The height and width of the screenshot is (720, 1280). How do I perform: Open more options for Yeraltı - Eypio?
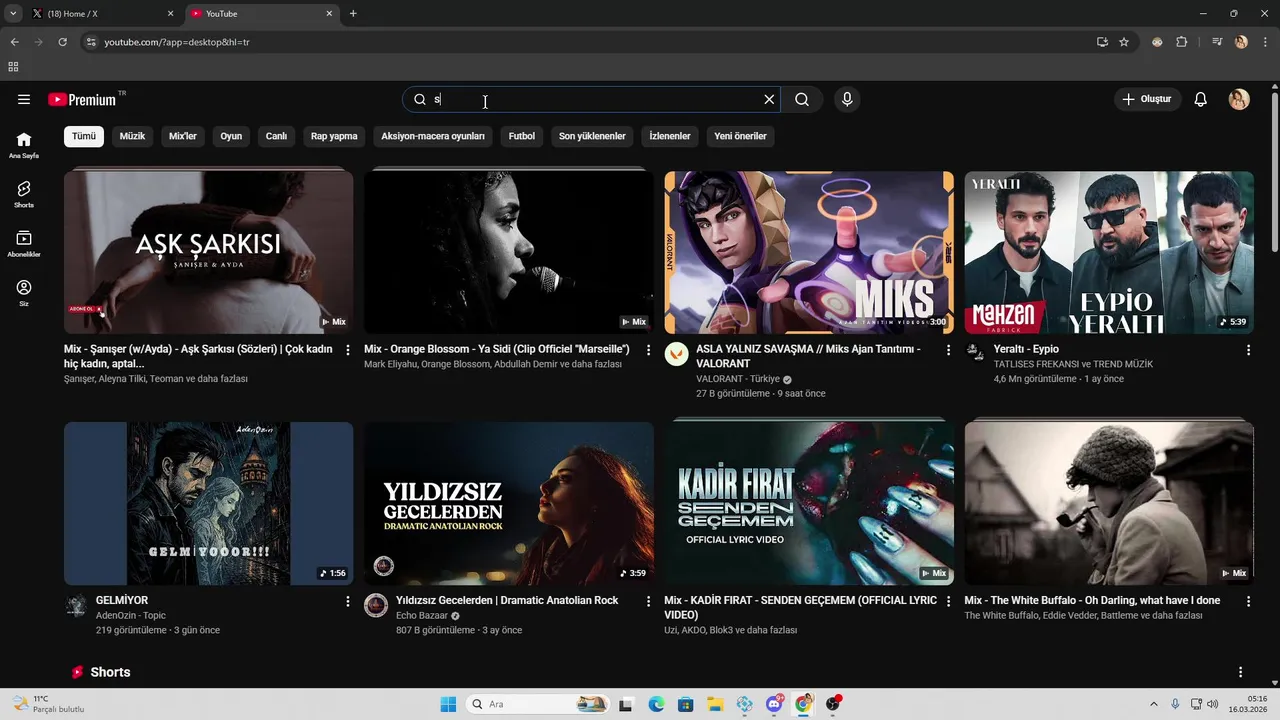(x=1248, y=350)
